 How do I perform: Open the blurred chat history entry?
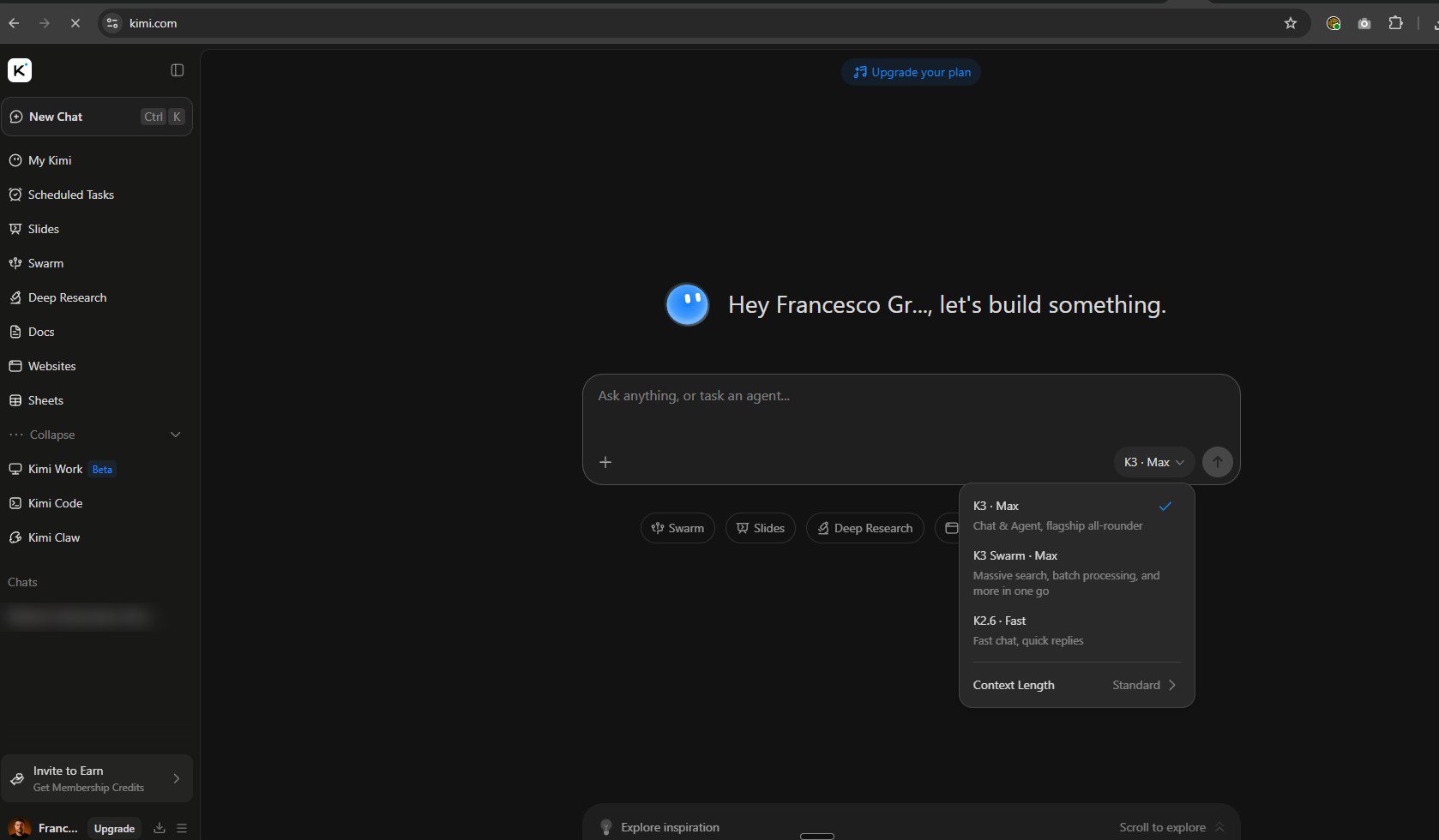point(79,616)
